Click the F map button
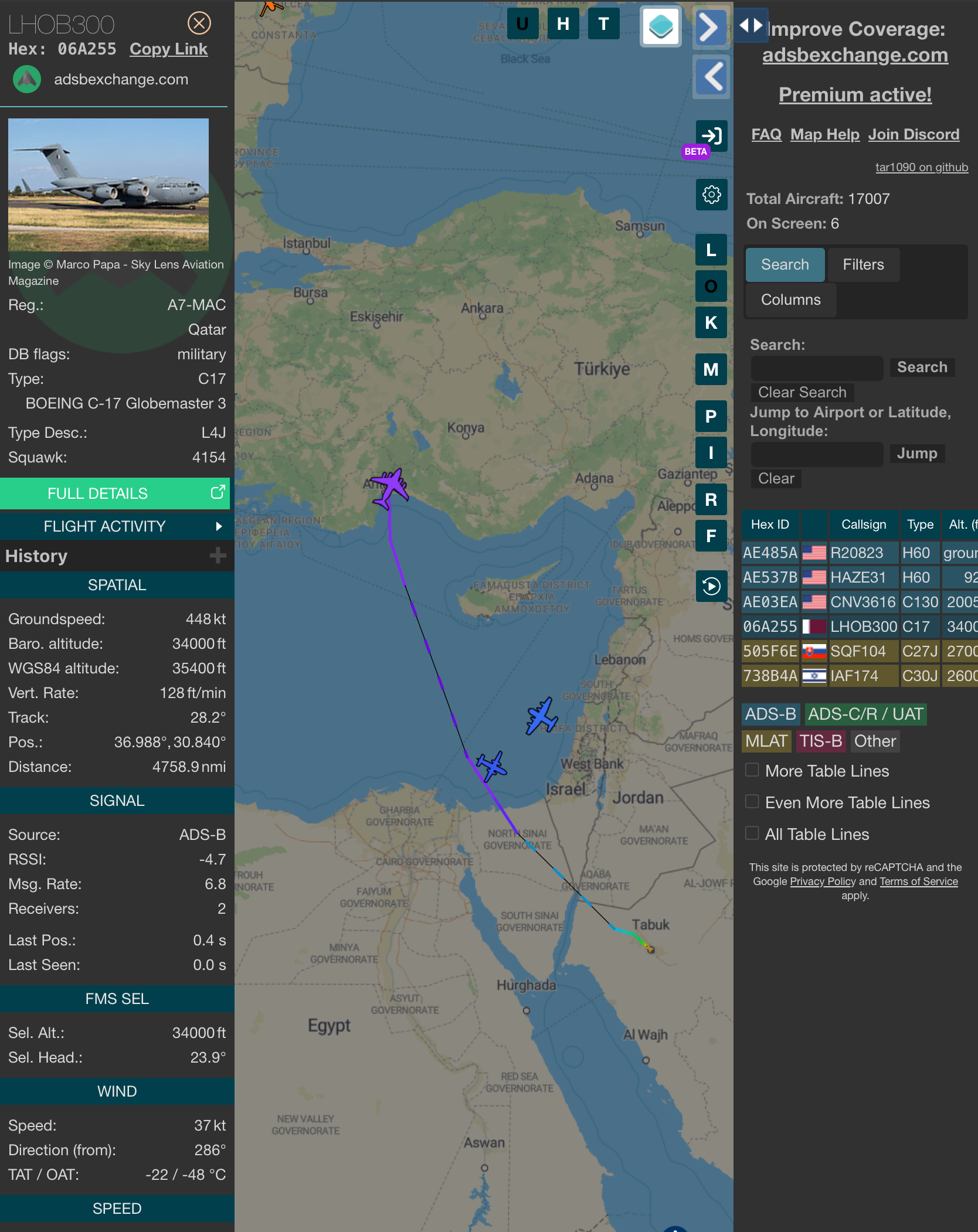The image size is (978, 1232). pyautogui.click(x=711, y=536)
